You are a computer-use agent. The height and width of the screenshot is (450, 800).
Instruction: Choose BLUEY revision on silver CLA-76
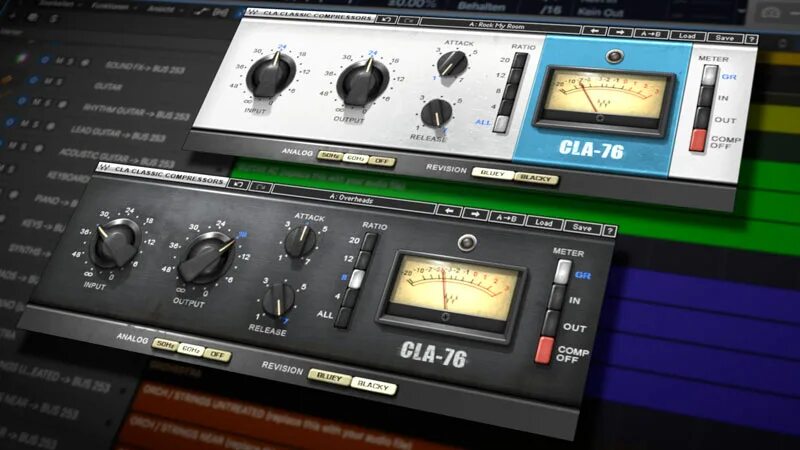[x=492, y=173]
